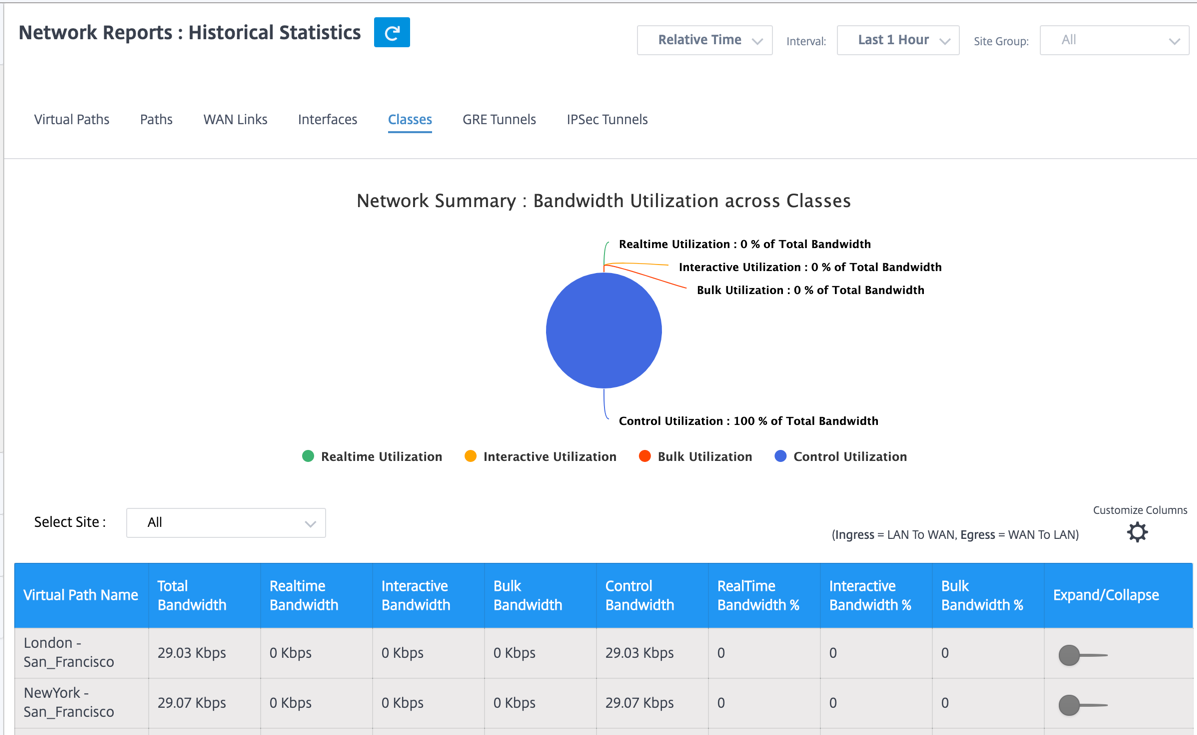Click the Control Bandwidth column header

point(652,595)
